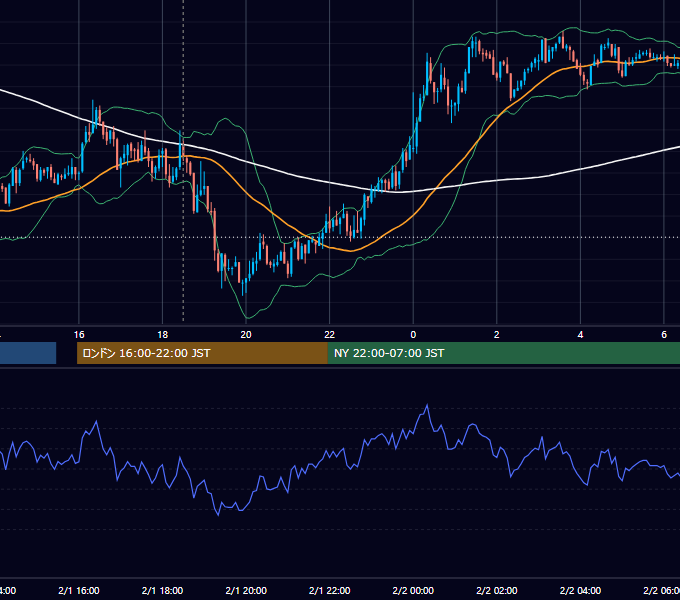This screenshot has height=600, width=680.
Task: Click the 2/2 02:00 label on oscillator axis
Action: (497, 590)
